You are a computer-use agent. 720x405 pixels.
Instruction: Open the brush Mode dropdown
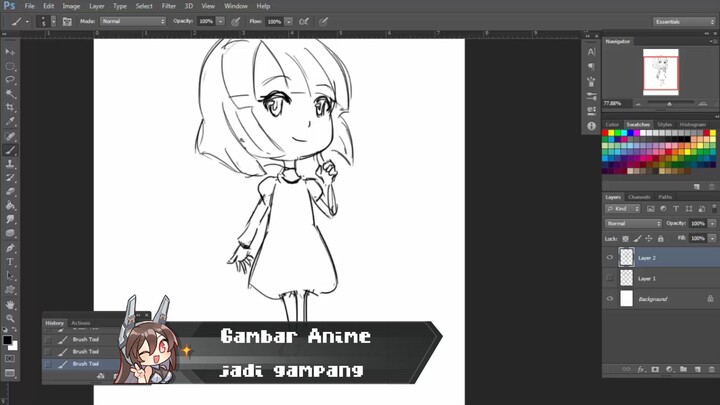point(133,22)
